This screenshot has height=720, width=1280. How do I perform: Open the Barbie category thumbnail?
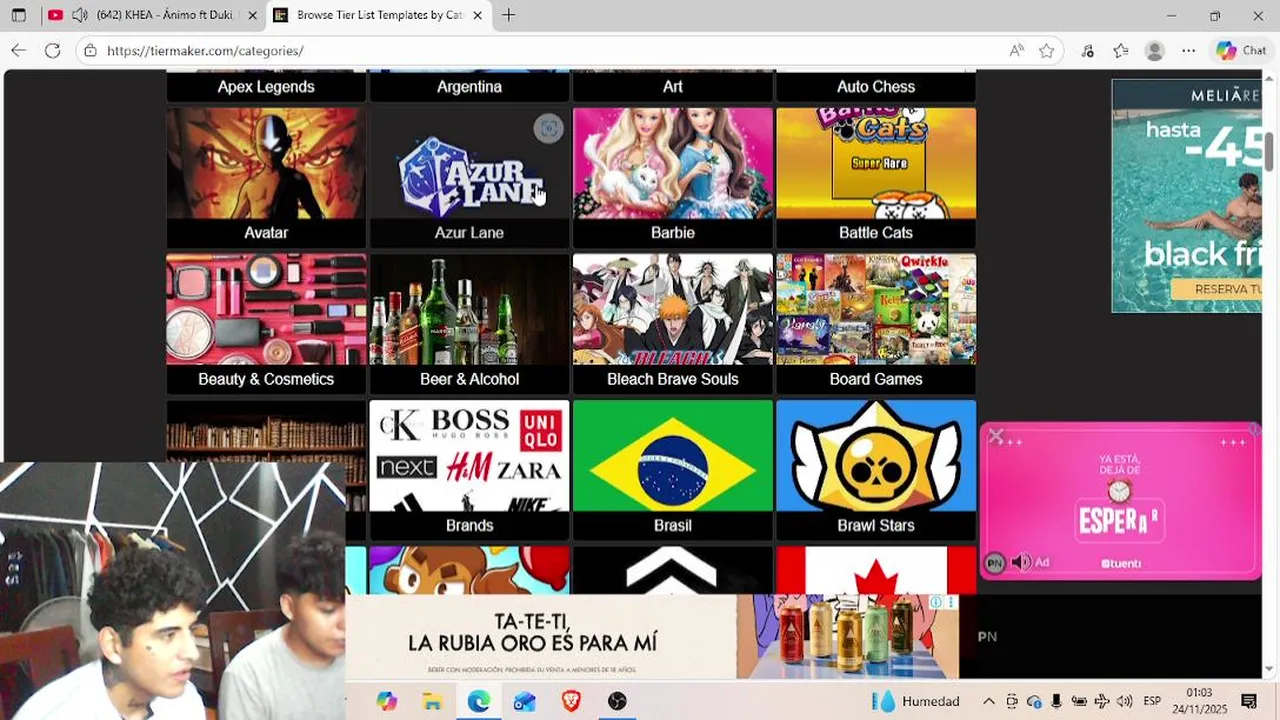(x=673, y=163)
